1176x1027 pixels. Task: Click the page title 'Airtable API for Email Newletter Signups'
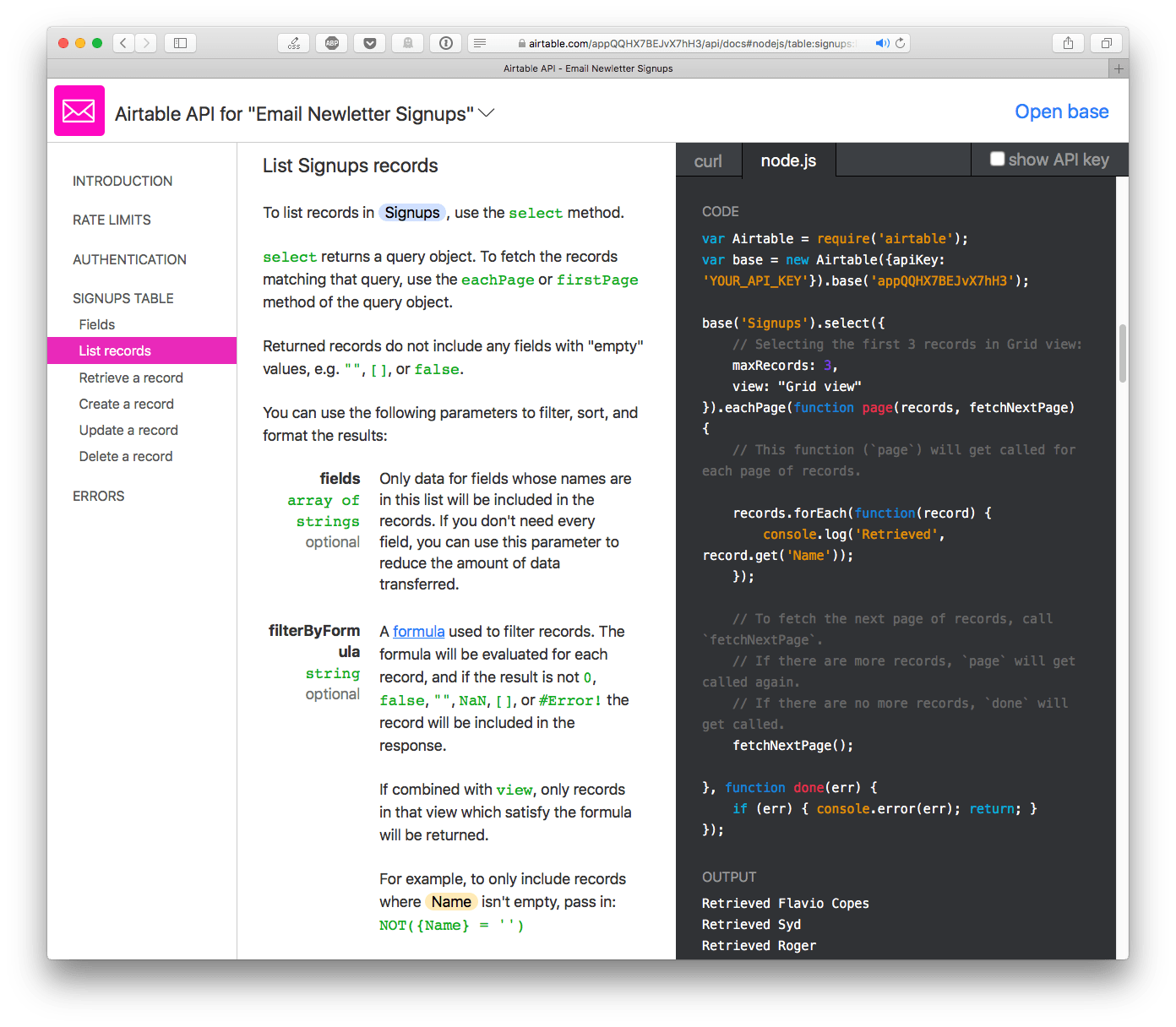[x=294, y=113]
